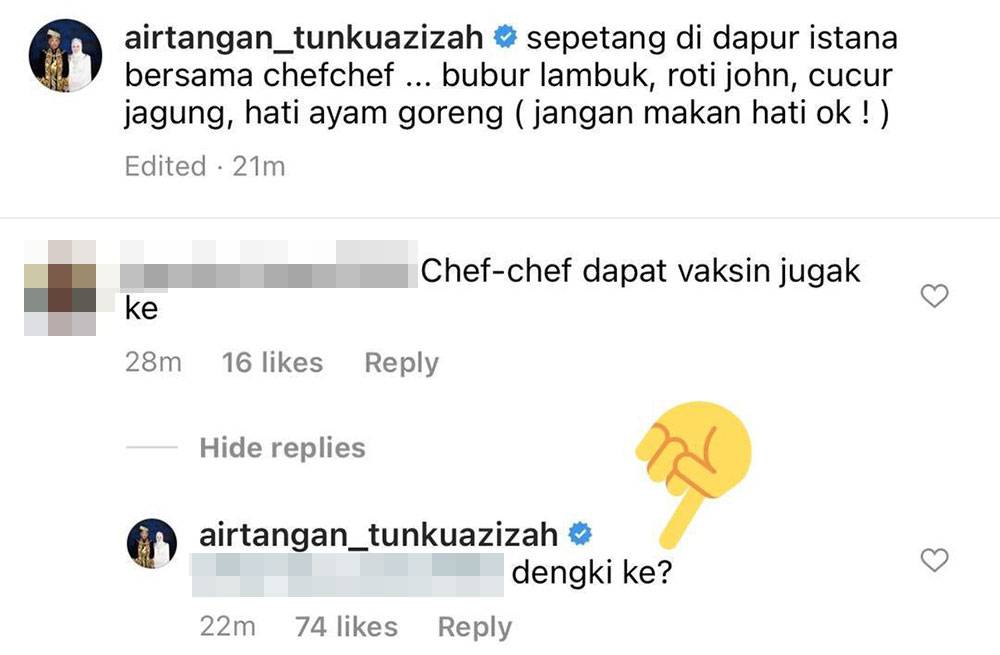1000x655 pixels.
Task: Like the "dengki ke?" reply
Action: coord(934,560)
